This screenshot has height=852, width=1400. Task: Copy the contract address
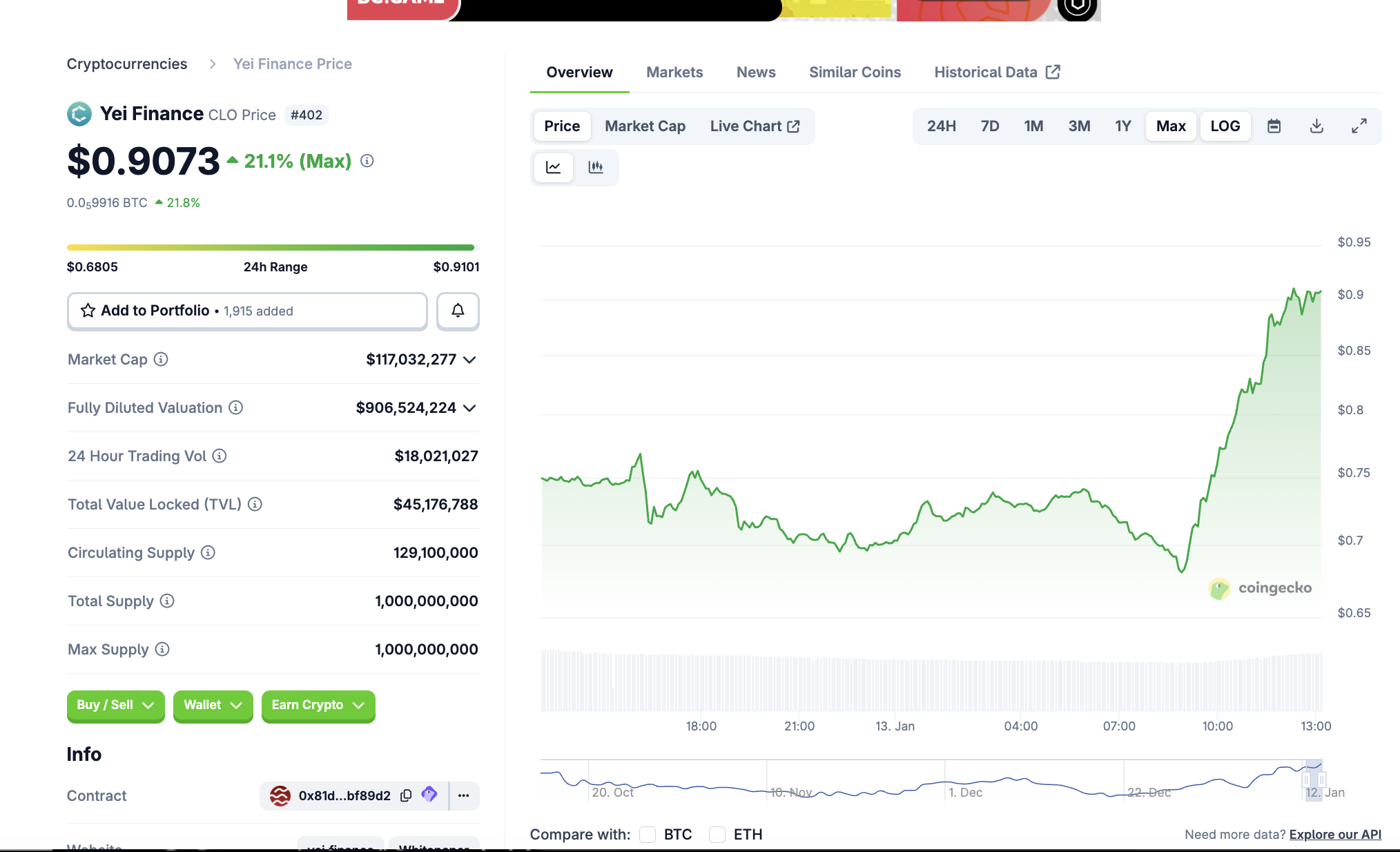[x=405, y=795]
